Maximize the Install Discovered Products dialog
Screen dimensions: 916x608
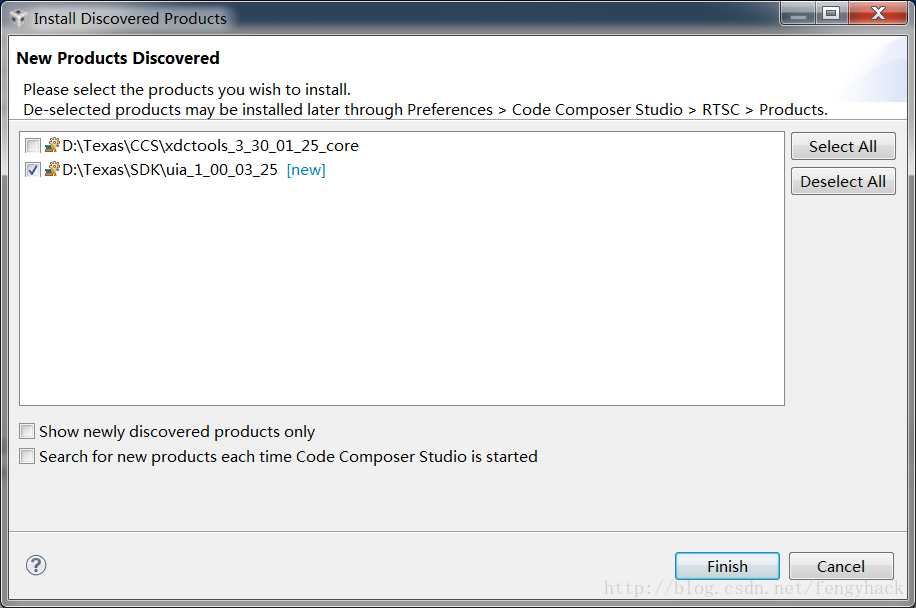tap(831, 13)
